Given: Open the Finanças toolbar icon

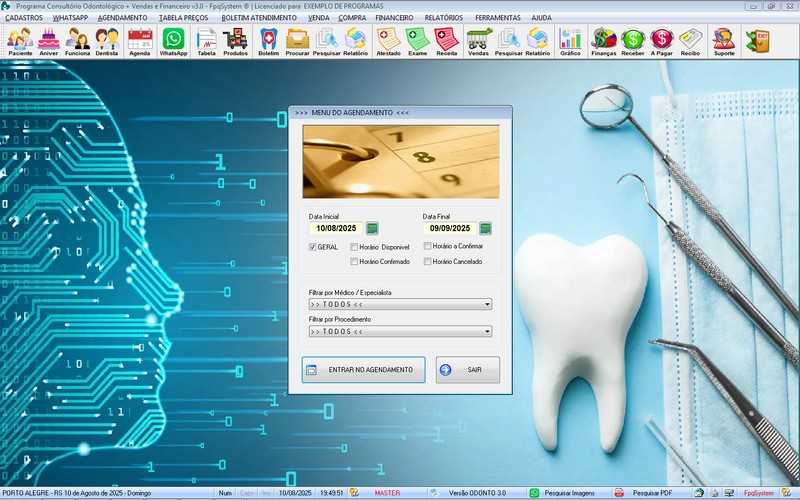Looking at the screenshot, I should pyautogui.click(x=603, y=40).
